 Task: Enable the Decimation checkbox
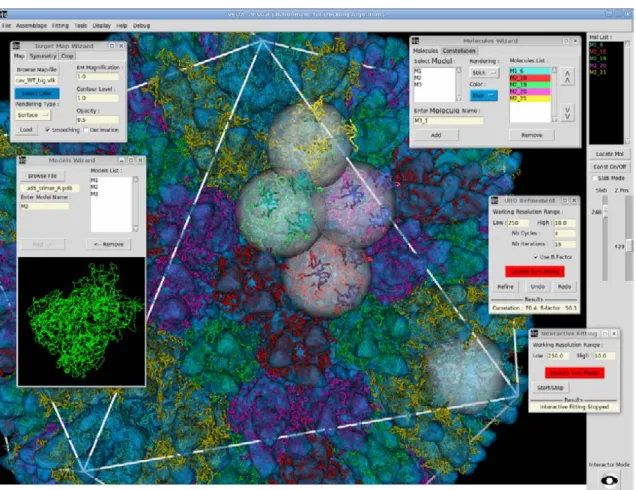[x=86, y=130]
